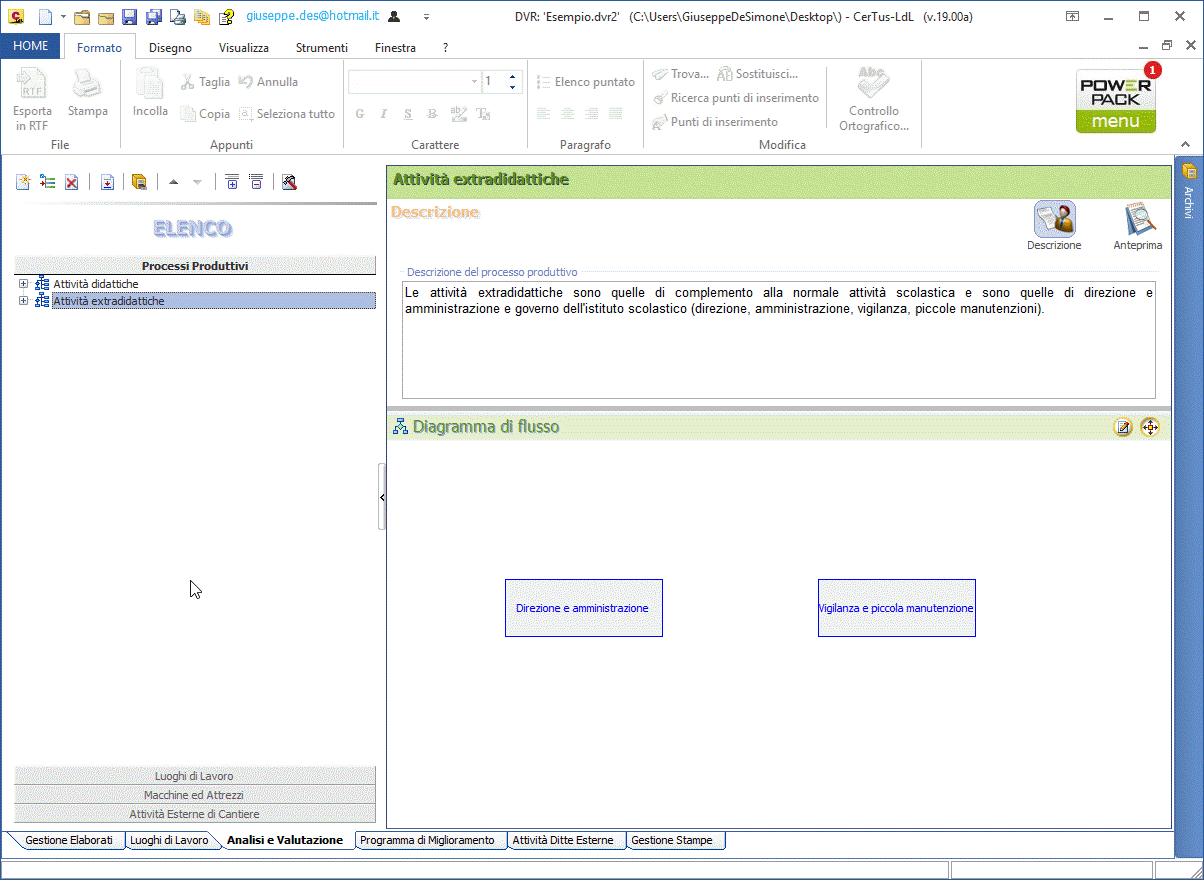Collapse the left panel with splitter arrow
The height and width of the screenshot is (880, 1204).
click(382, 497)
